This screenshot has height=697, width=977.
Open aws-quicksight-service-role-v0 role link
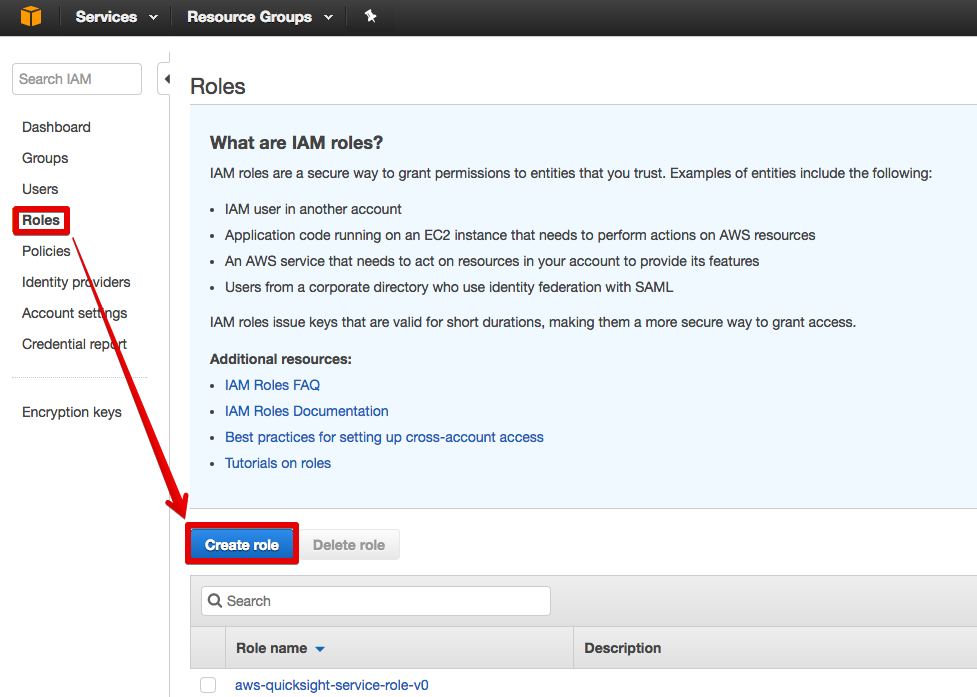pos(331,685)
